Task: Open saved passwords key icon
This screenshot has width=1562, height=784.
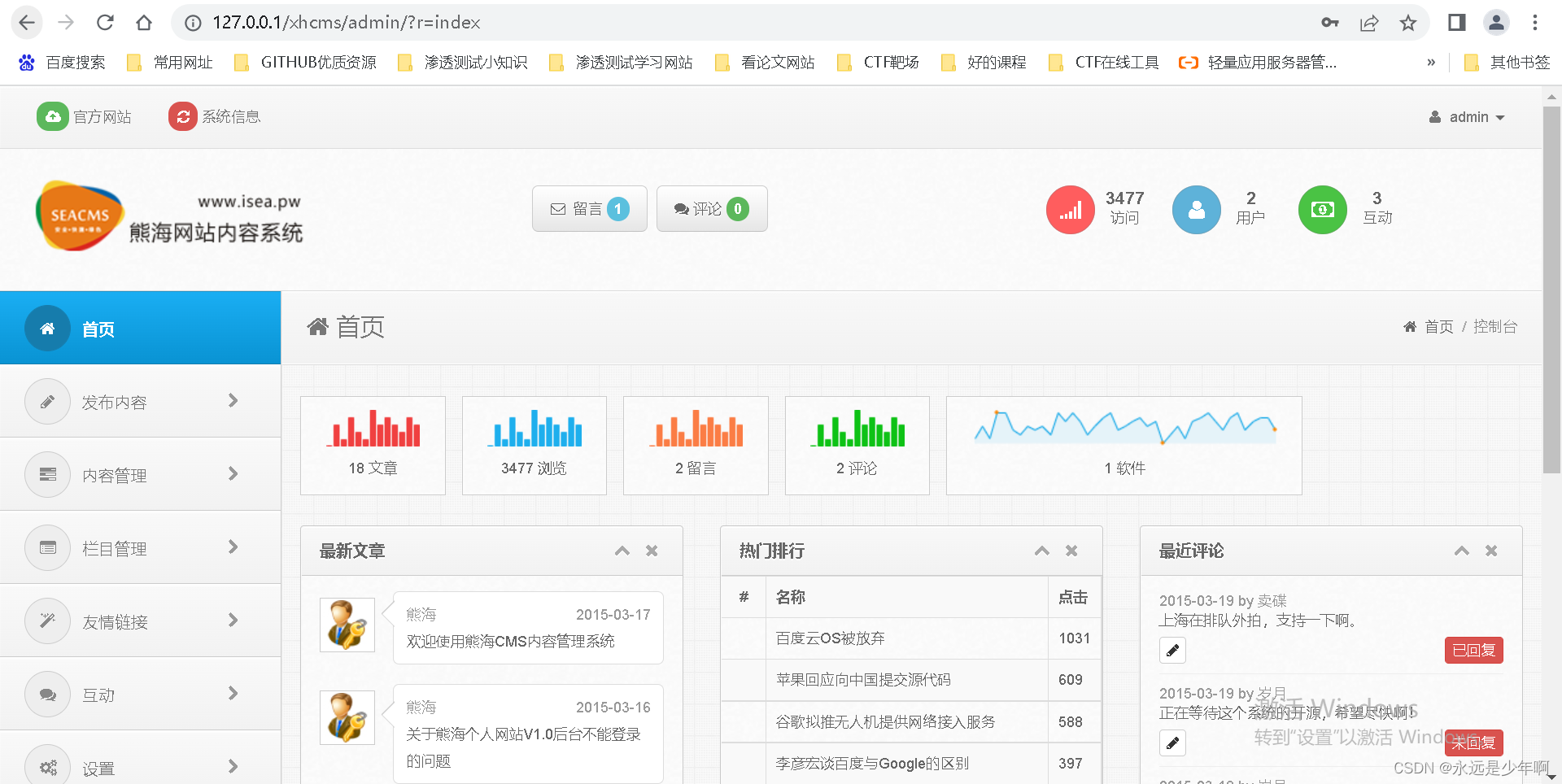Action: [1330, 23]
